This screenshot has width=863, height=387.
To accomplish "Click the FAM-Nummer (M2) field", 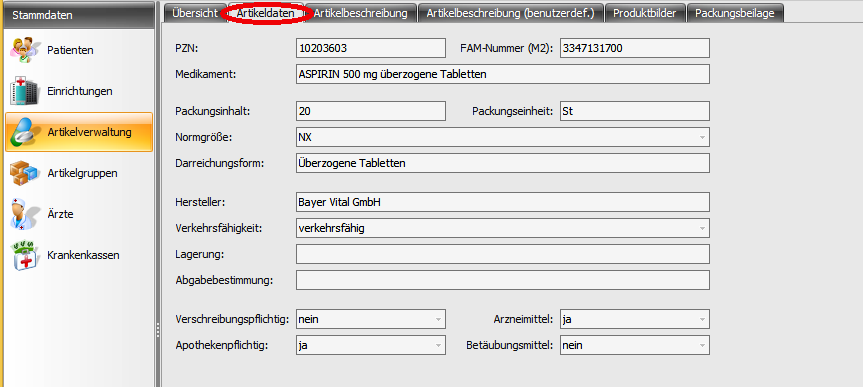I will pyautogui.click(x=635, y=48).
